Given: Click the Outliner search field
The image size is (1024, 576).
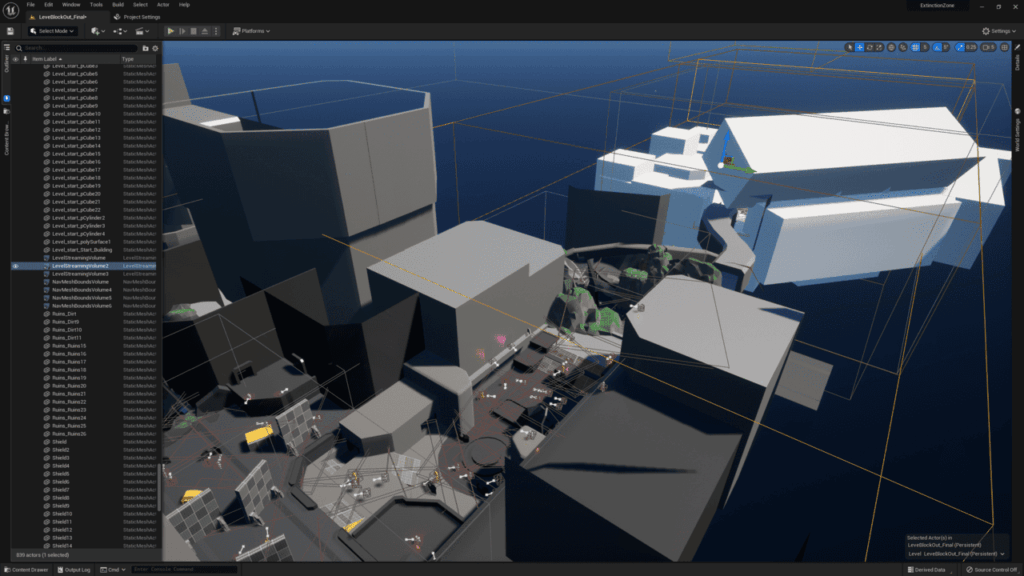Looking at the screenshot, I should (x=78, y=48).
